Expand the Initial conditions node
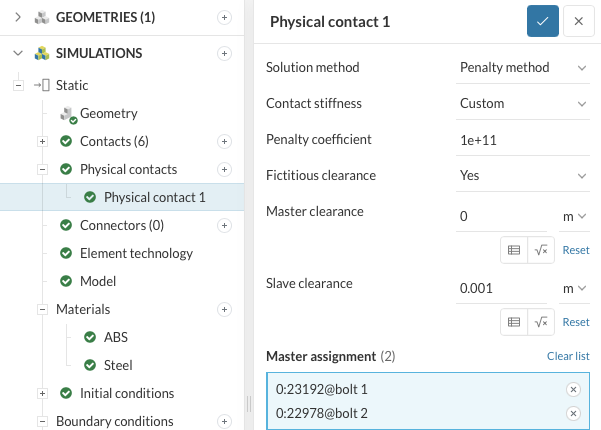Image resolution: width=601 pixels, height=430 pixels. point(42,393)
